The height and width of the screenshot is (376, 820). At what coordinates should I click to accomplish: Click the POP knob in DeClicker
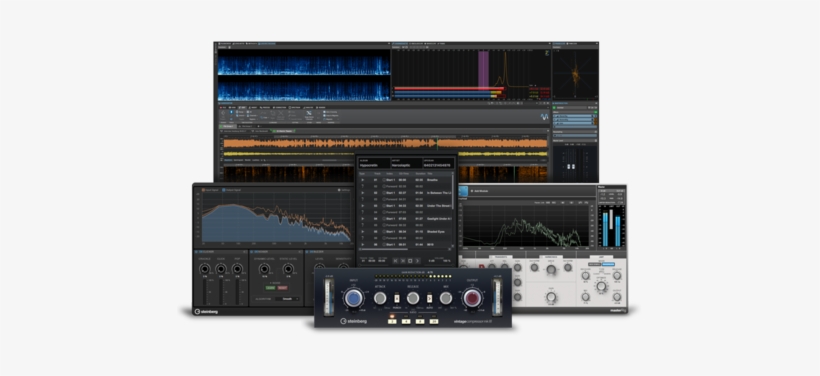(x=237, y=269)
